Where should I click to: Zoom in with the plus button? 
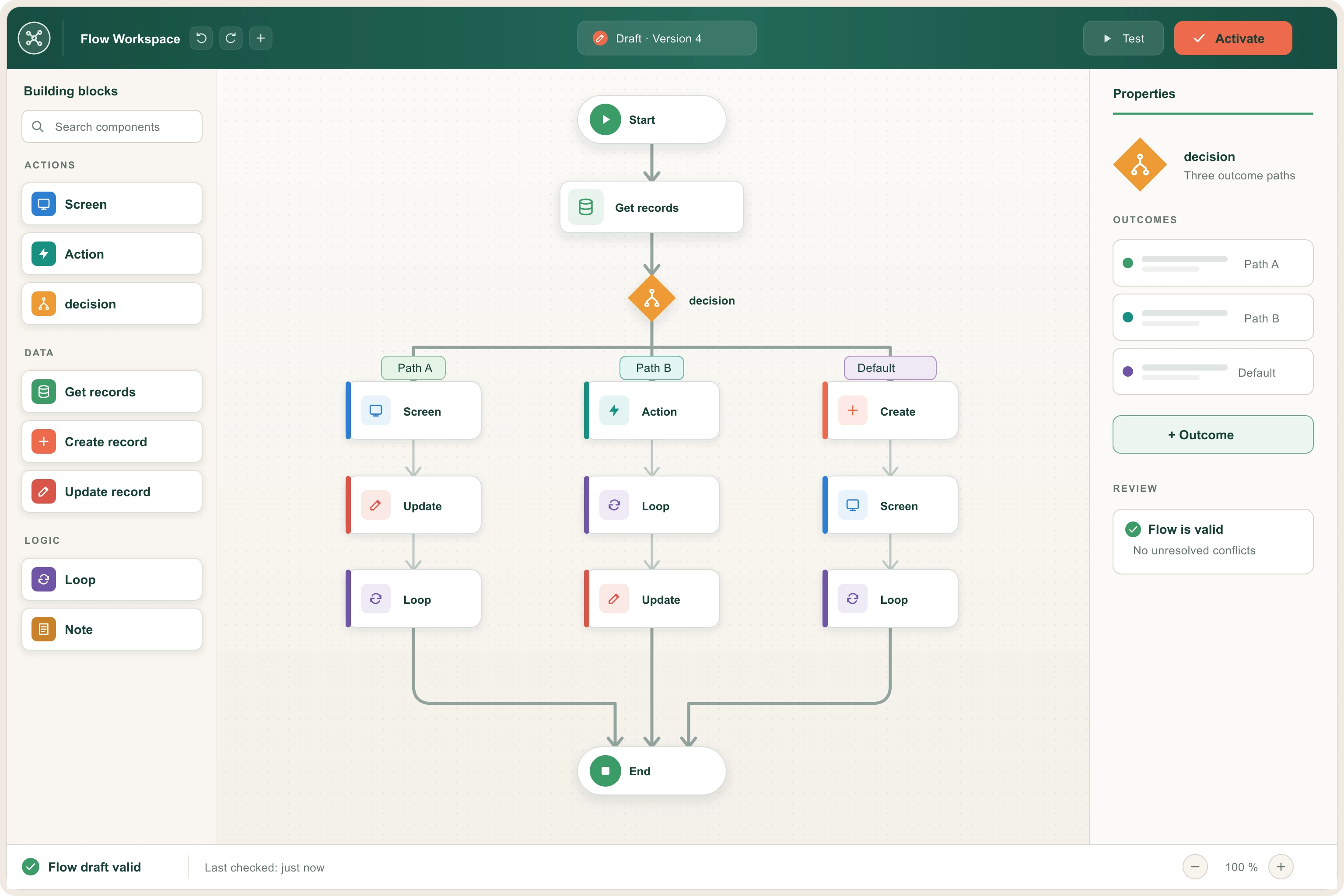click(x=1281, y=867)
